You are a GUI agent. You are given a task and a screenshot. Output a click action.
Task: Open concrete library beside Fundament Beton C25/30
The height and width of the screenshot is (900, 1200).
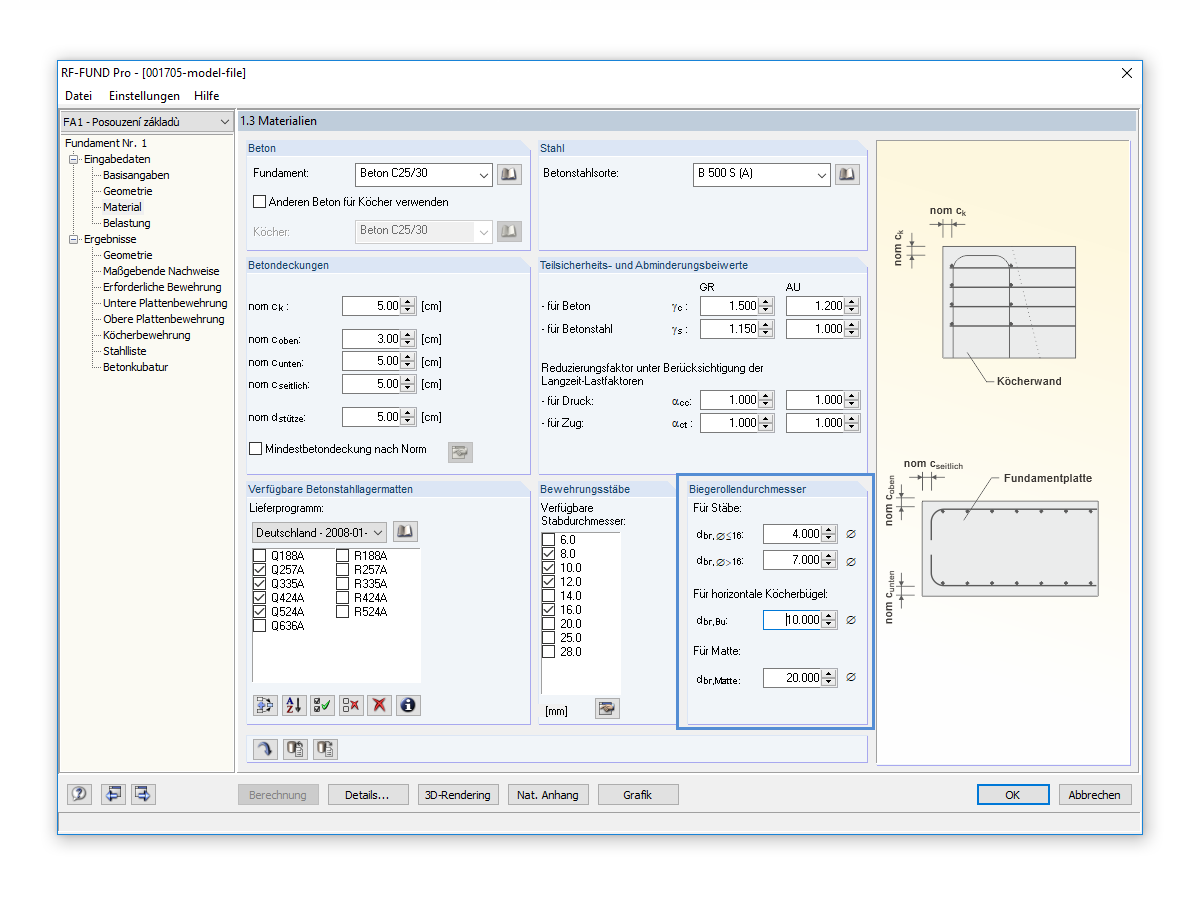(x=510, y=174)
